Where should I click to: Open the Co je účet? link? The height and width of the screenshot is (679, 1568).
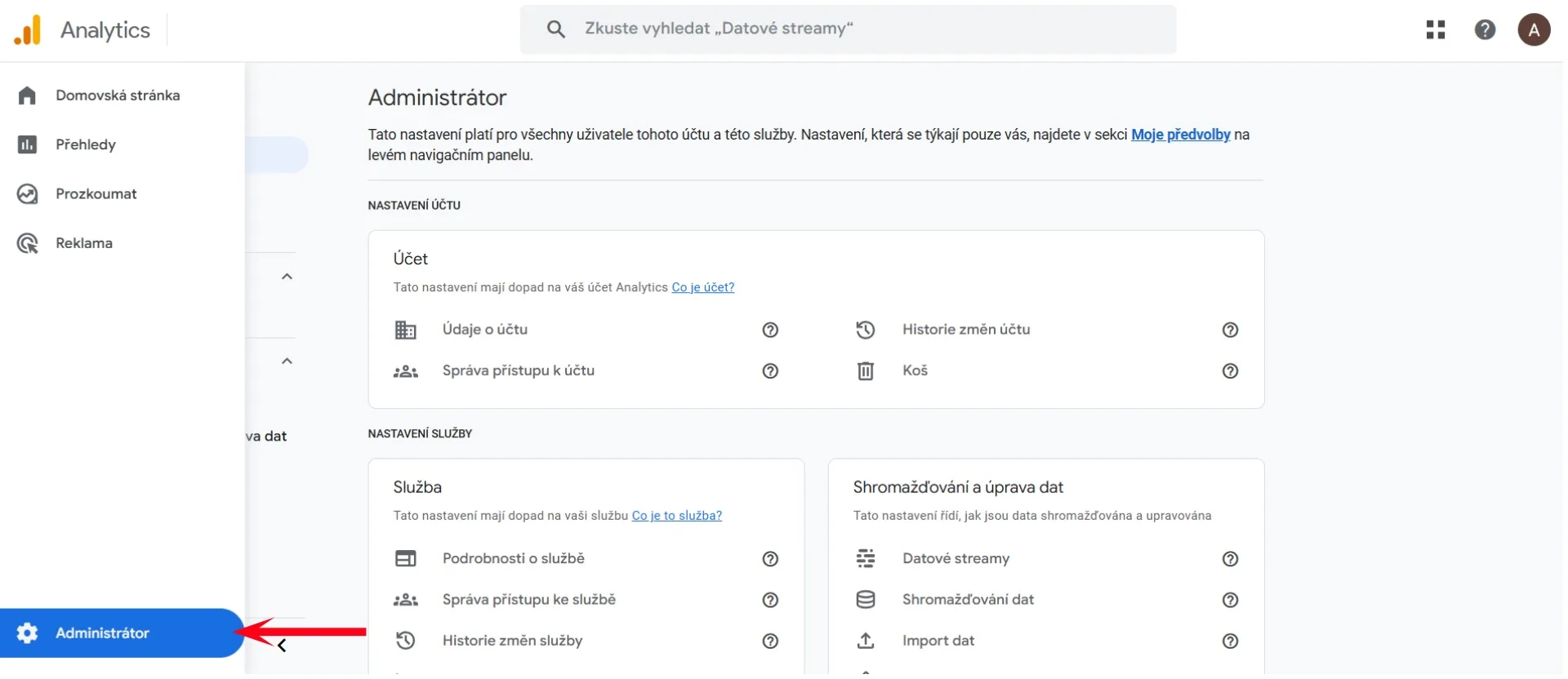point(702,287)
